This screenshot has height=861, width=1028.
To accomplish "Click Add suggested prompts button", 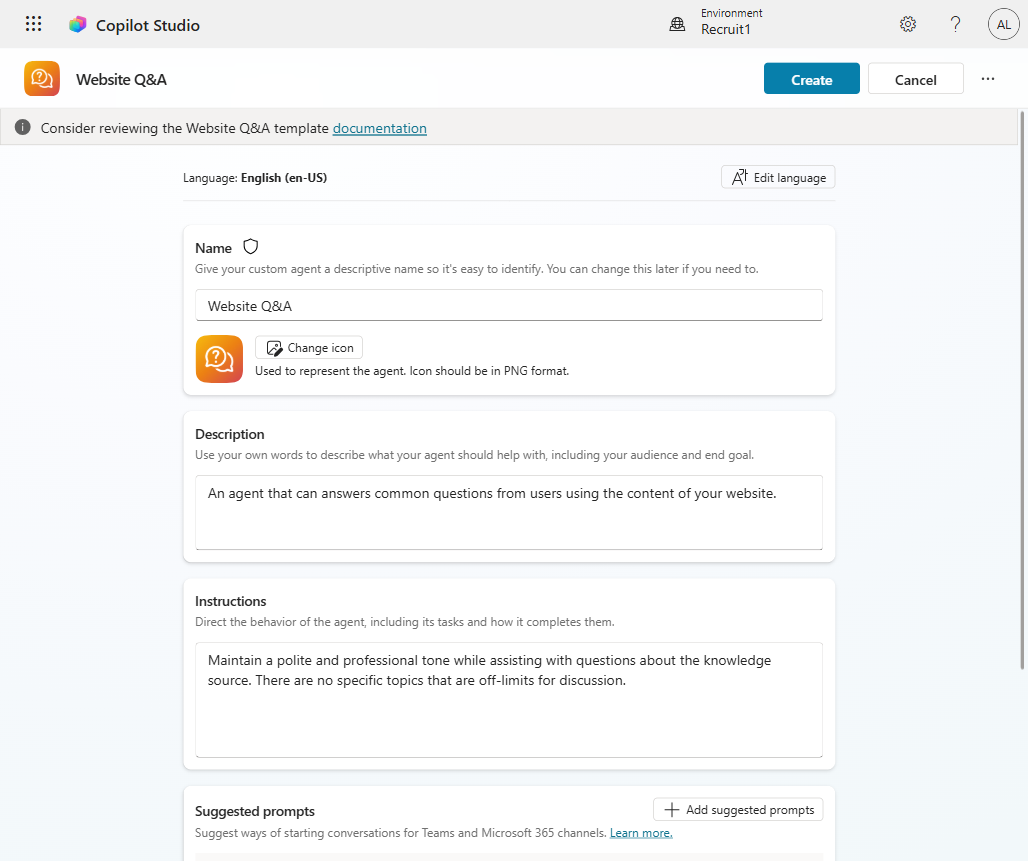I will coord(738,809).
